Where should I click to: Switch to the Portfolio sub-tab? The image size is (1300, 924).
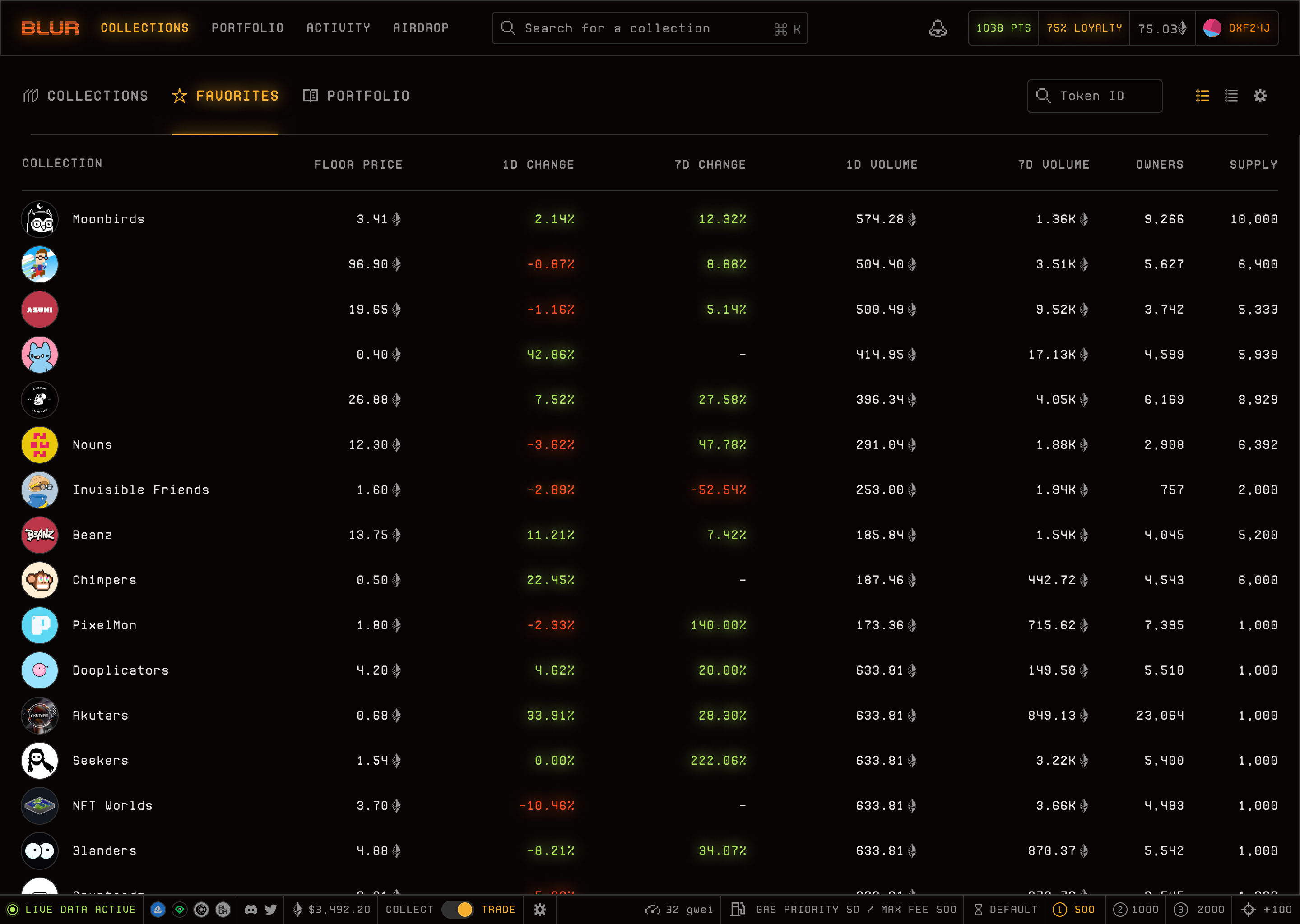coord(356,96)
